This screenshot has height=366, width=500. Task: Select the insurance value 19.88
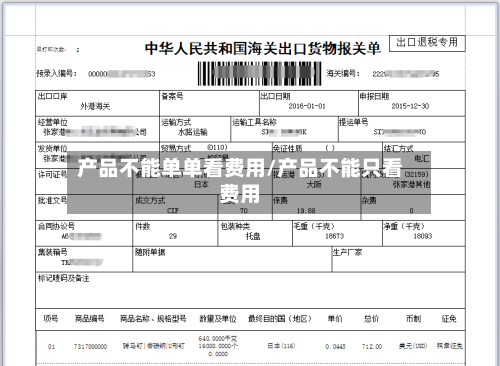[x=306, y=211]
